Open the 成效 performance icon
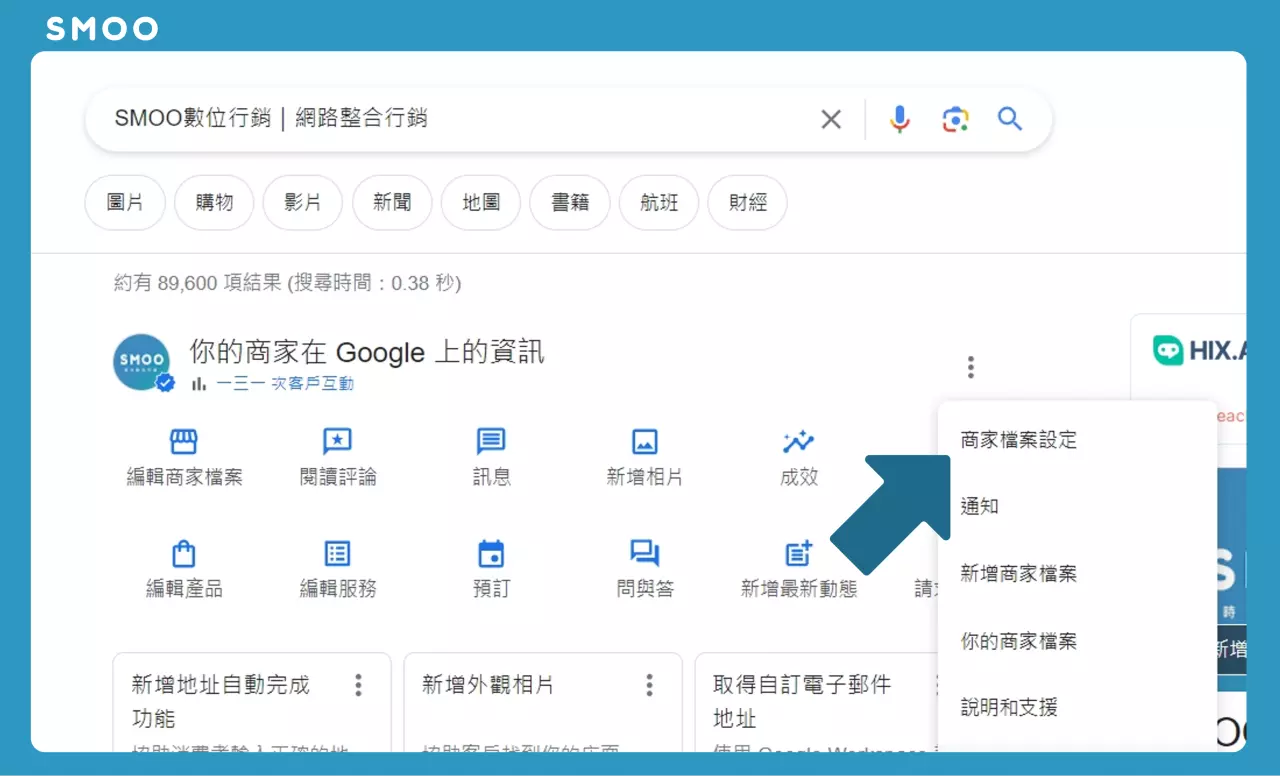The height and width of the screenshot is (781, 1280). [x=798, y=441]
